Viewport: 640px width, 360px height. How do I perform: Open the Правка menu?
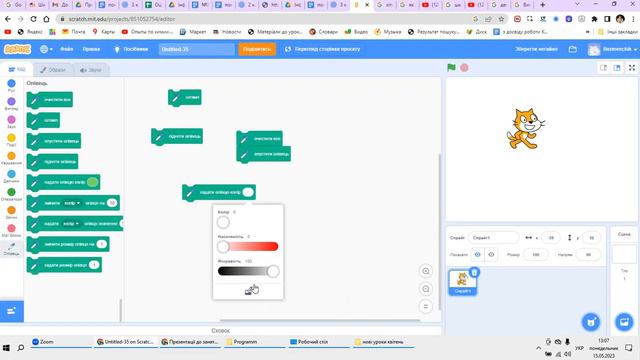click(91, 49)
